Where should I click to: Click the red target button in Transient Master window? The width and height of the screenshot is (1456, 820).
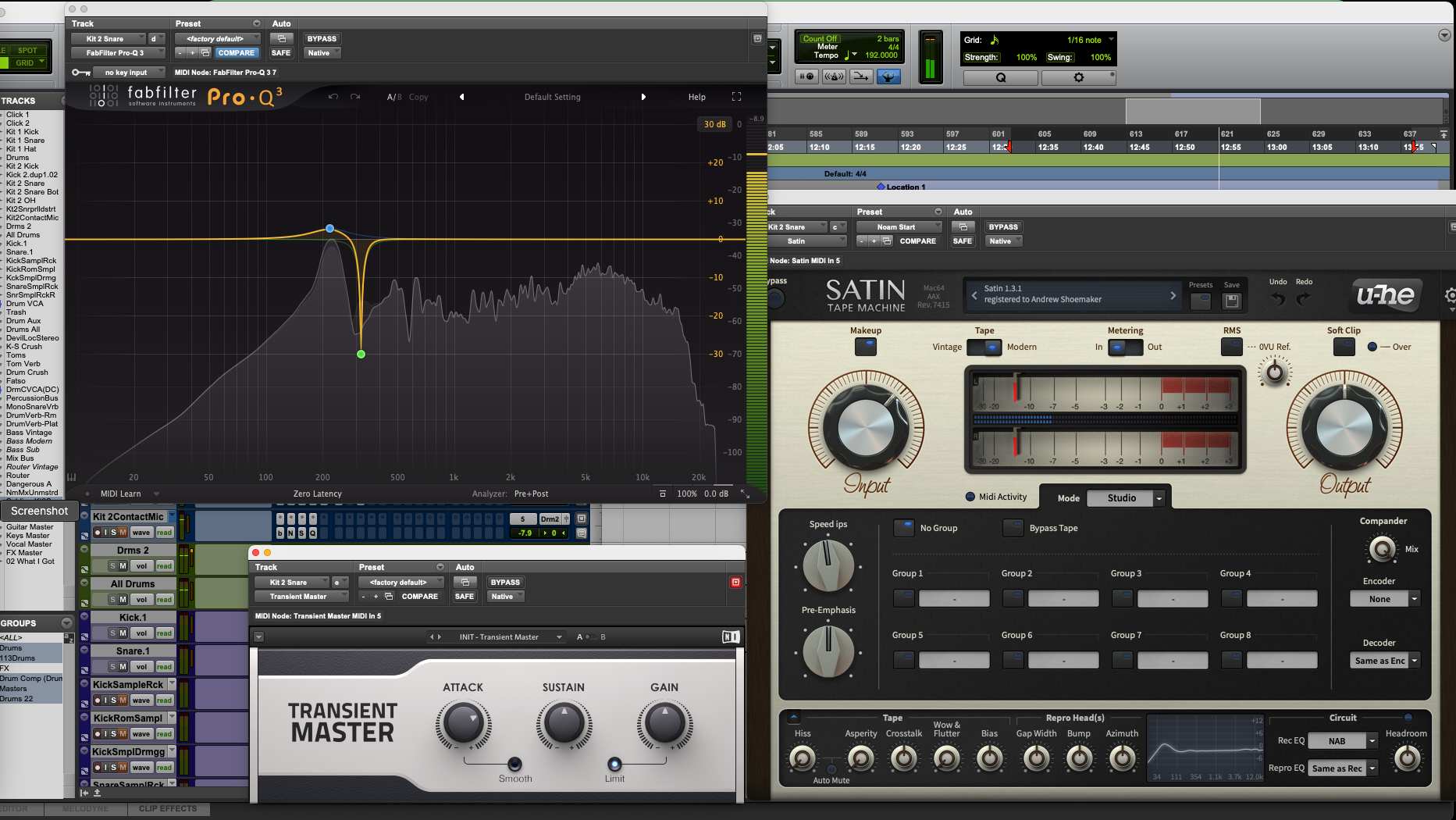pyautogui.click(x=735, y=583)
